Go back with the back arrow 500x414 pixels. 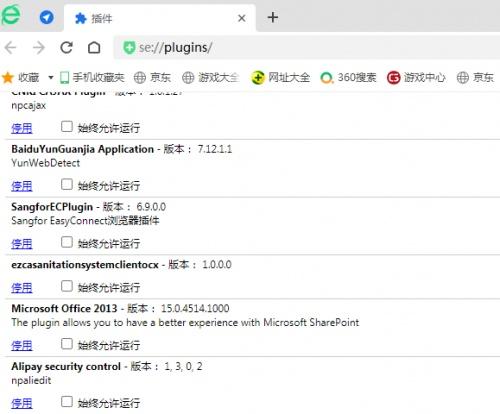coord(10,48)
